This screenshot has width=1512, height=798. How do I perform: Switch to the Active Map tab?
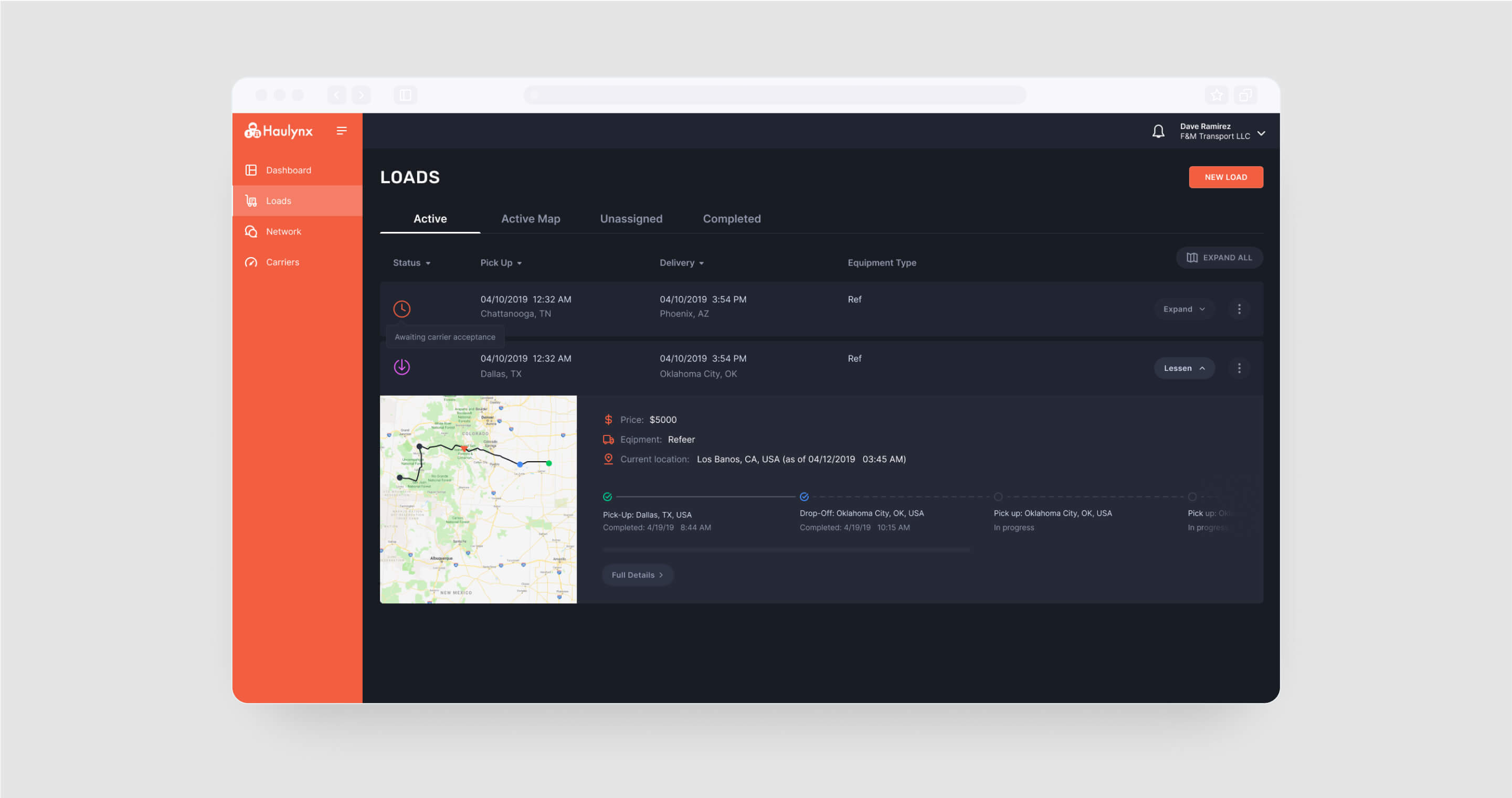[x=530, y=219]
